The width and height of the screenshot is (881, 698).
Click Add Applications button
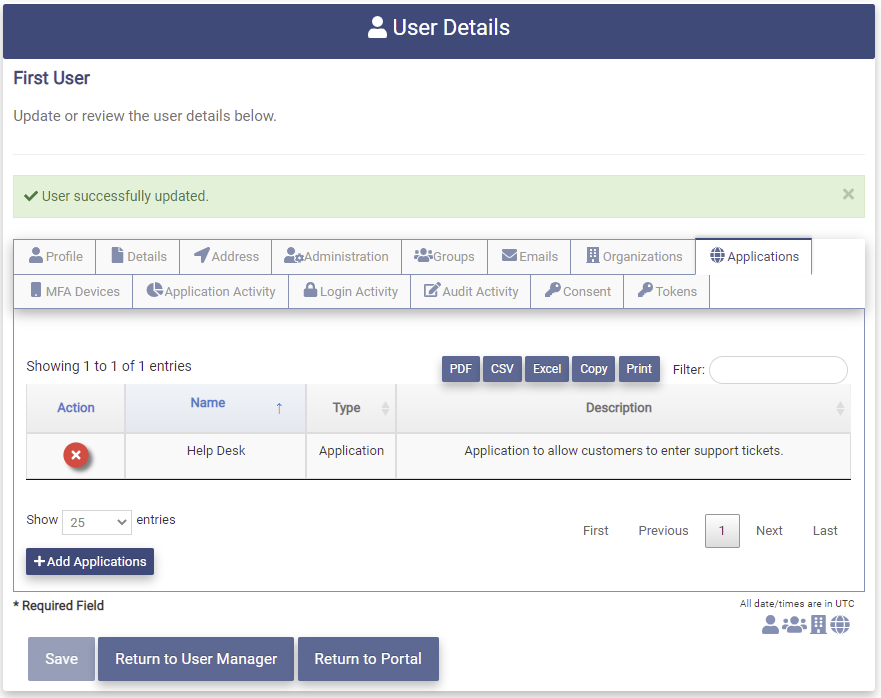pyautogui.click(x=90, y=561)
